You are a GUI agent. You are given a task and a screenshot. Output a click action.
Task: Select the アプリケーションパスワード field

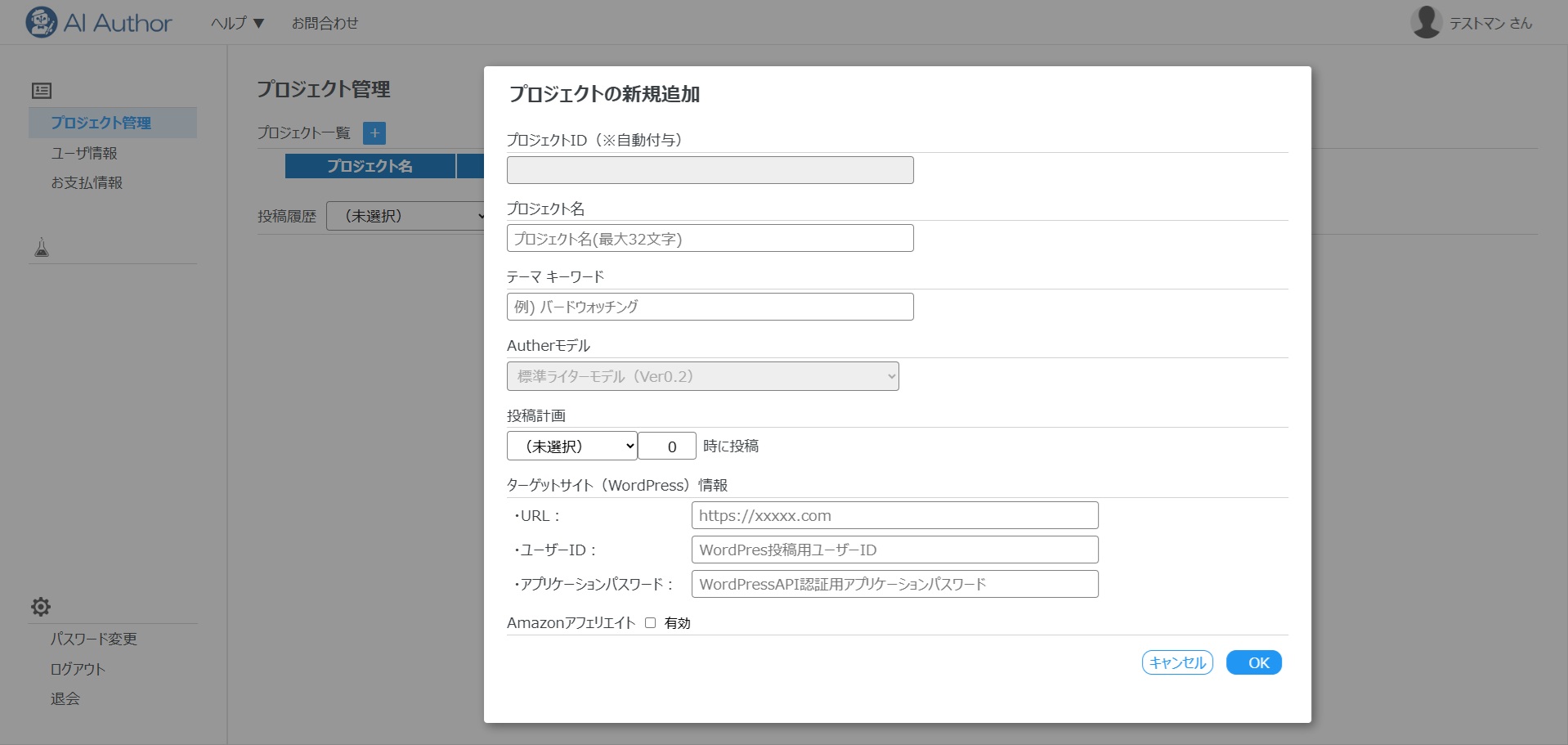coord(894,585)
